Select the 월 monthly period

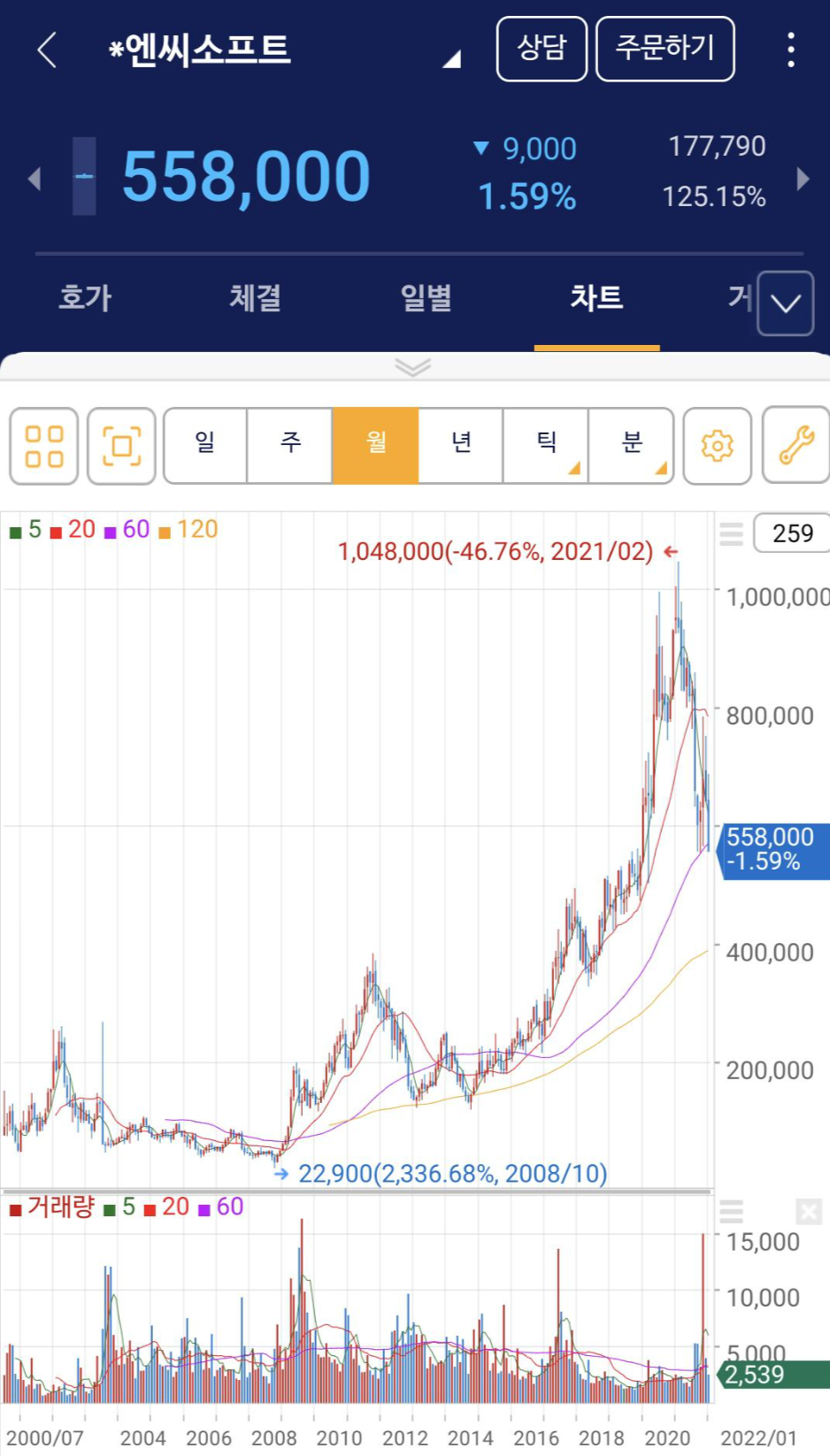(375, 446)
